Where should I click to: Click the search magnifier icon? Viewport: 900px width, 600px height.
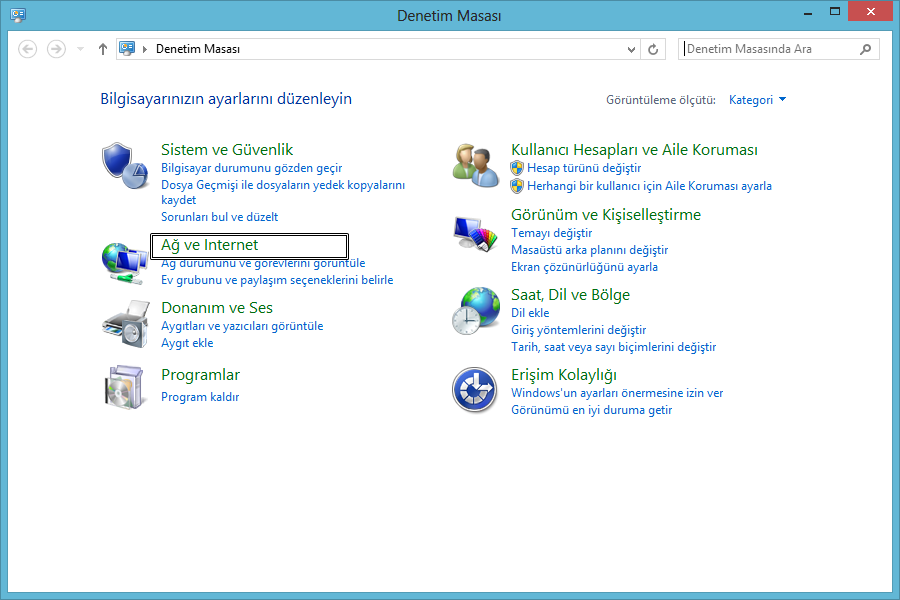coord(866,49)
